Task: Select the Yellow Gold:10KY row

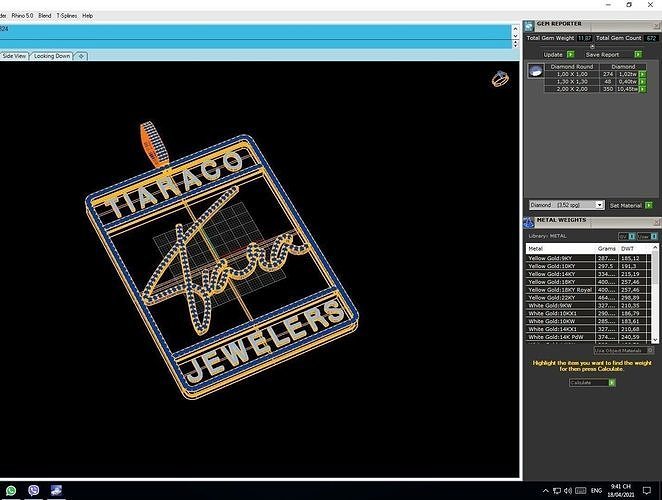Action: [588, 266]
